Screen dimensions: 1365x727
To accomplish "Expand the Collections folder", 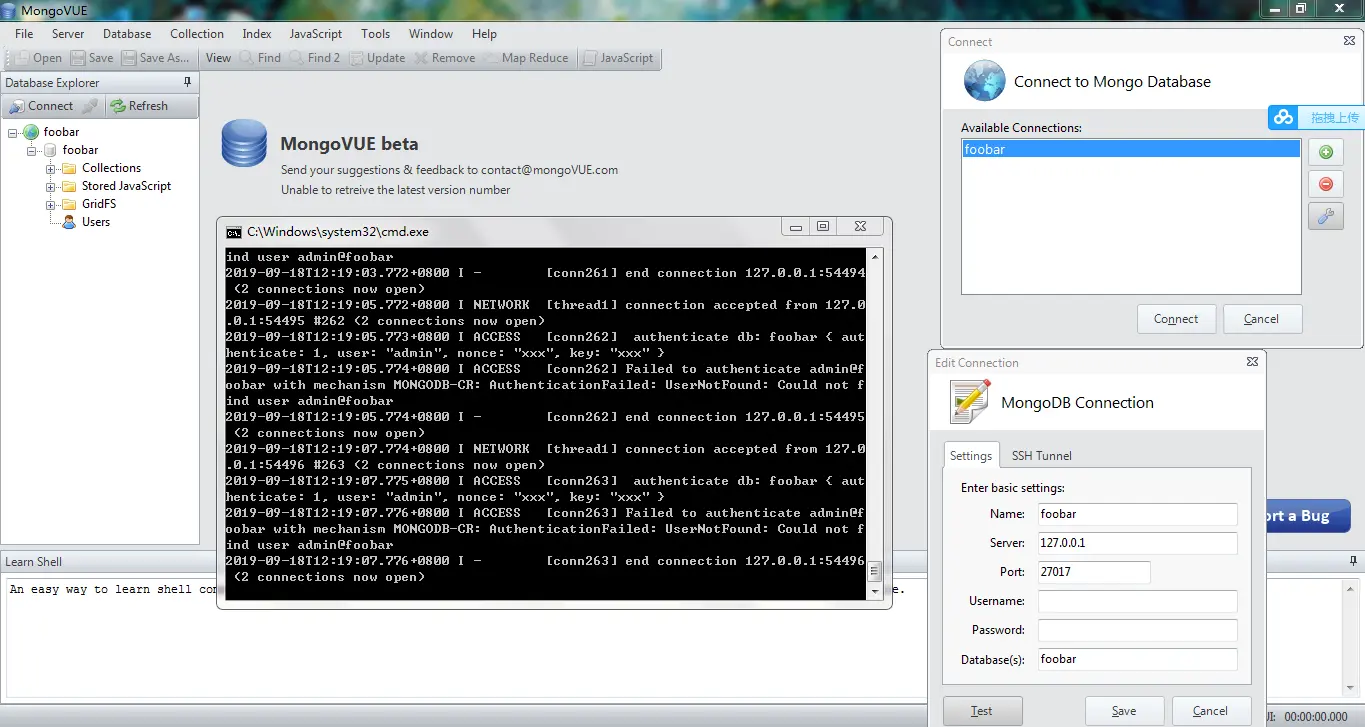I will pos(51,168).
